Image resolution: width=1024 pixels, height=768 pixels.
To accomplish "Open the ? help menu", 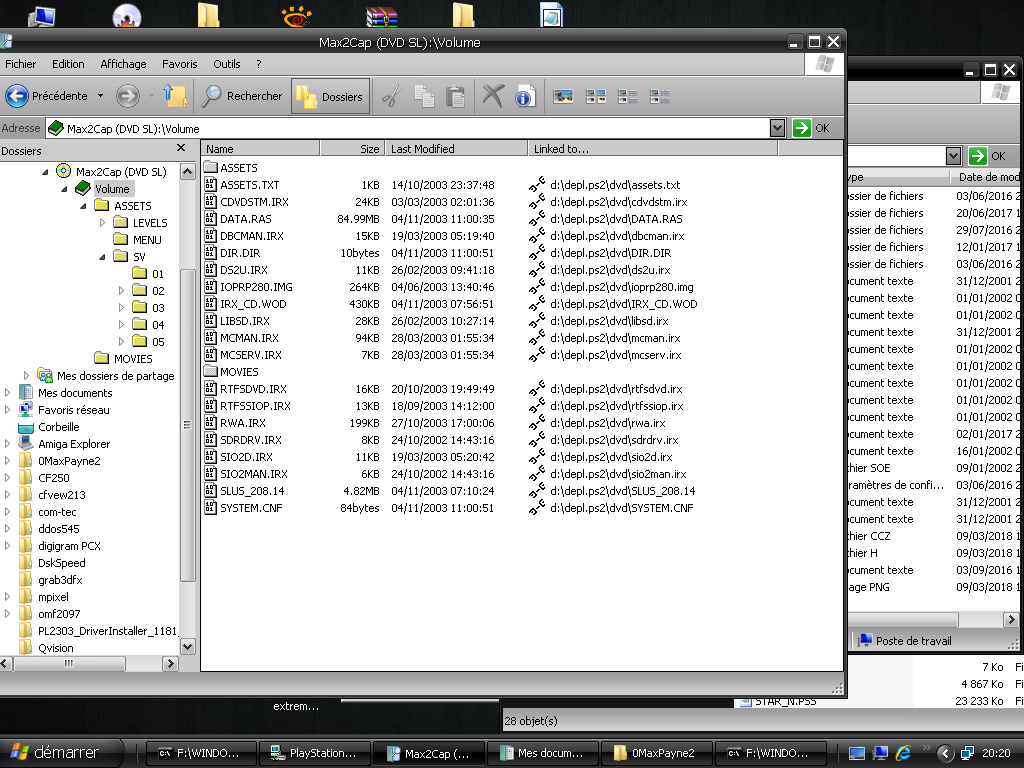I will pos(259,64).
